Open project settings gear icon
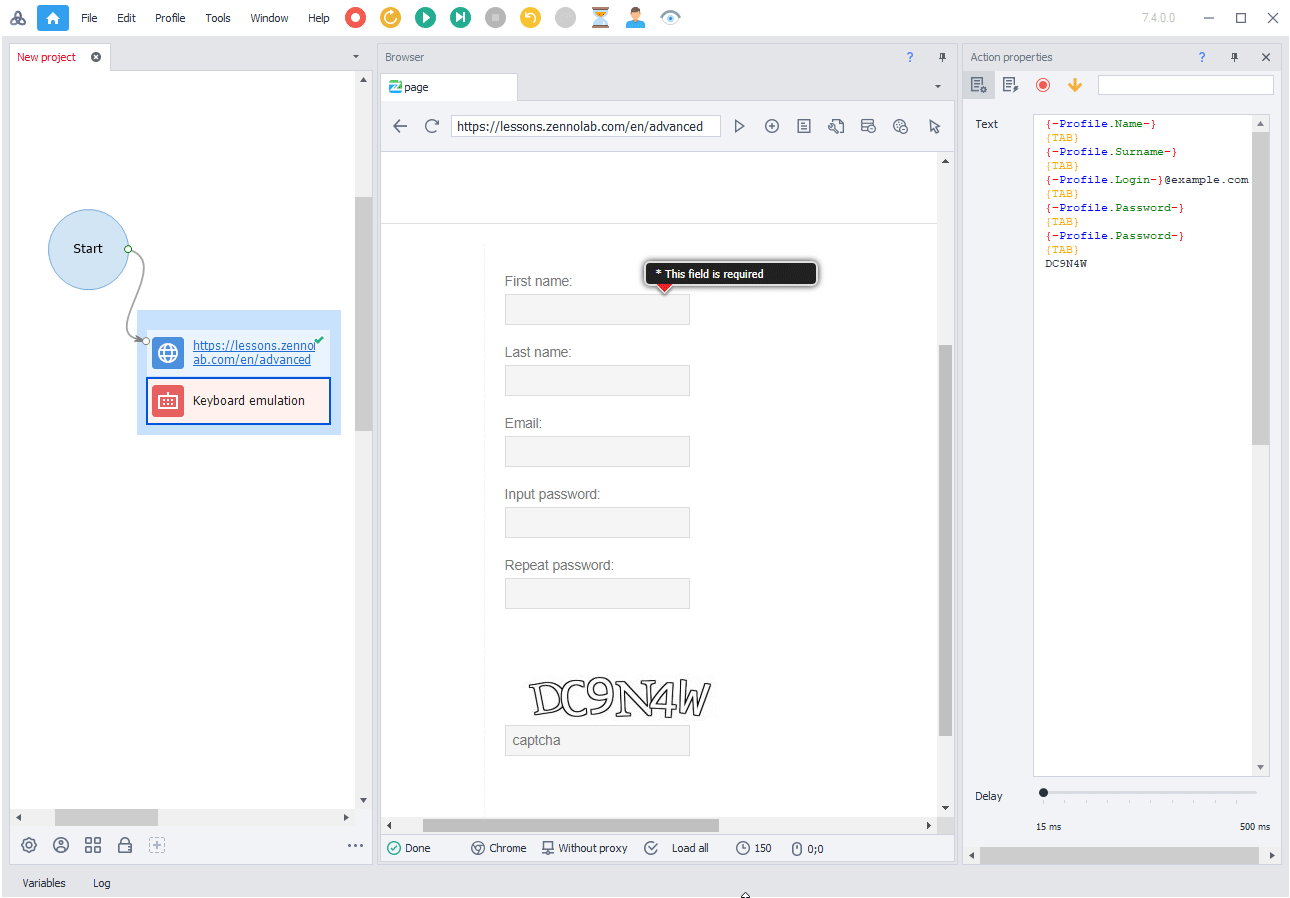 point(29,845)
